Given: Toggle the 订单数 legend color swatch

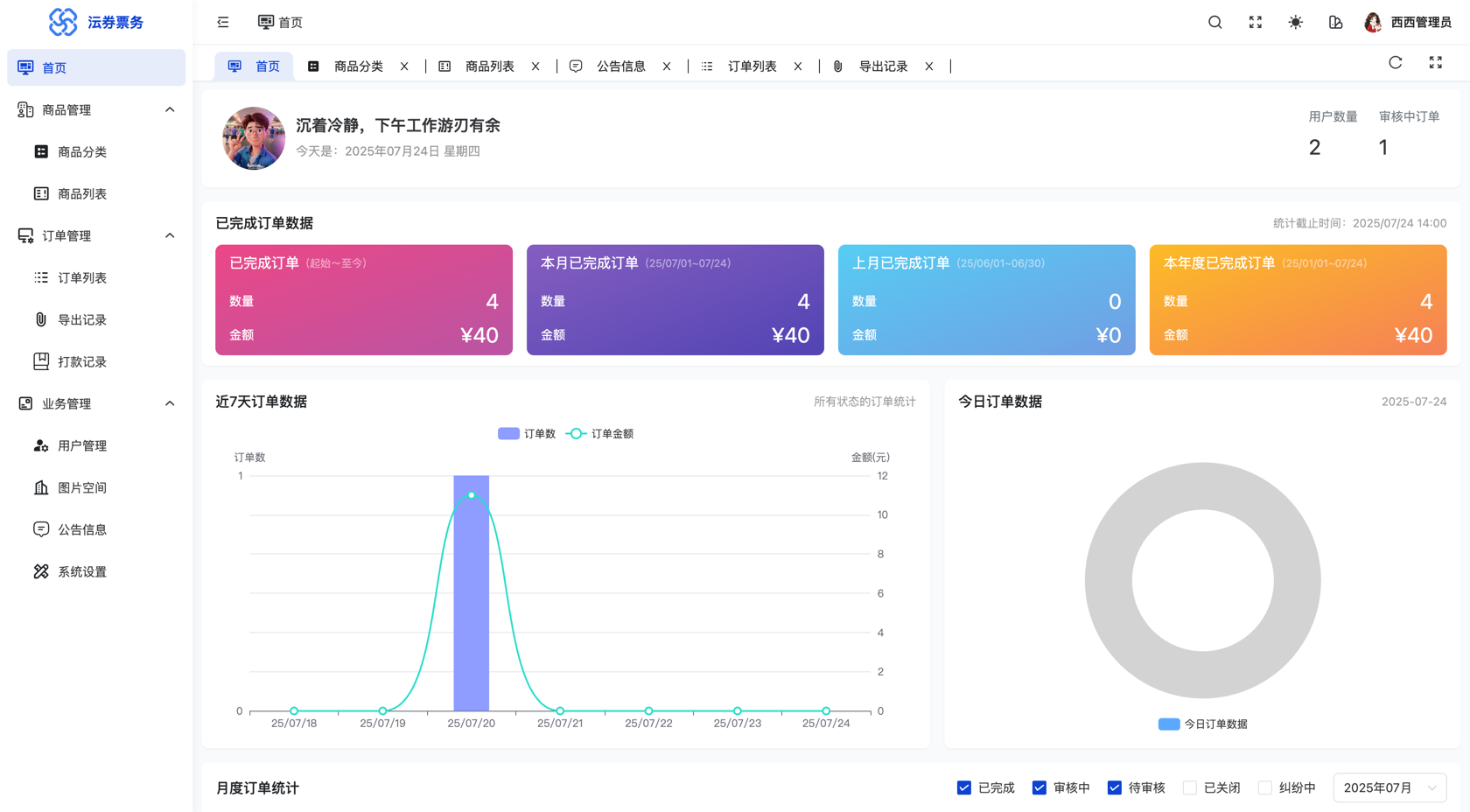Looking at the screenshot, I should pos(508,434).
